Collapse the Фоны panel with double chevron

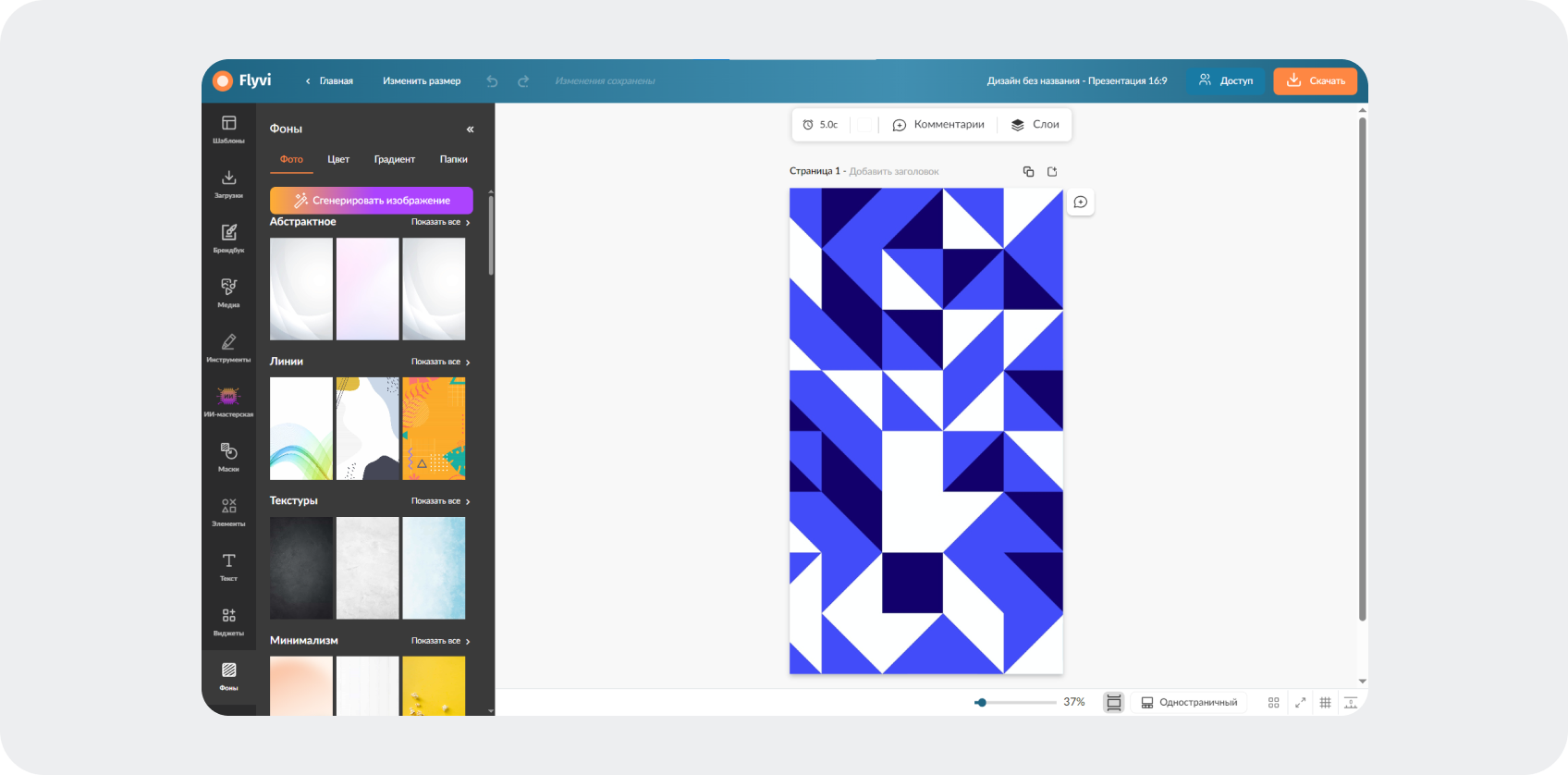tap(470, 129)
